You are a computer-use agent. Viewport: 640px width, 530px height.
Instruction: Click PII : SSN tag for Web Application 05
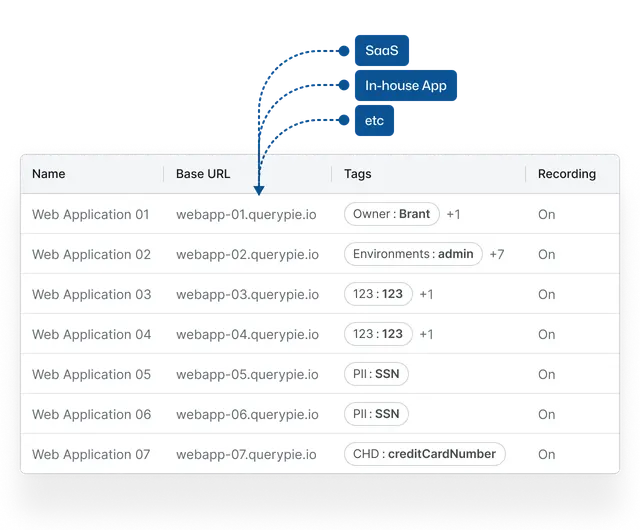point(376,374)
